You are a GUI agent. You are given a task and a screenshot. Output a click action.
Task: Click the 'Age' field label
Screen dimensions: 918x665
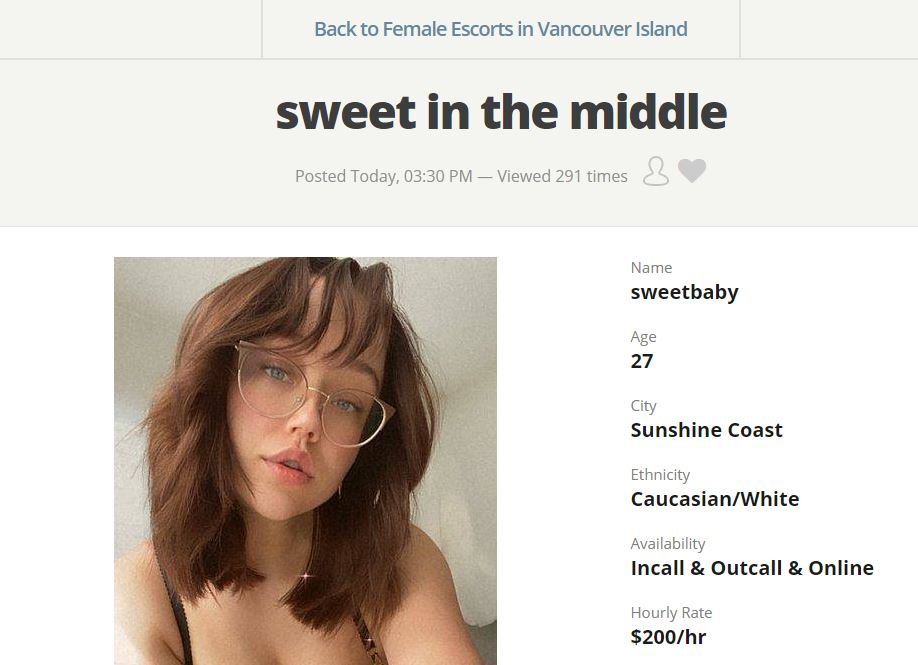coord(643,337)
